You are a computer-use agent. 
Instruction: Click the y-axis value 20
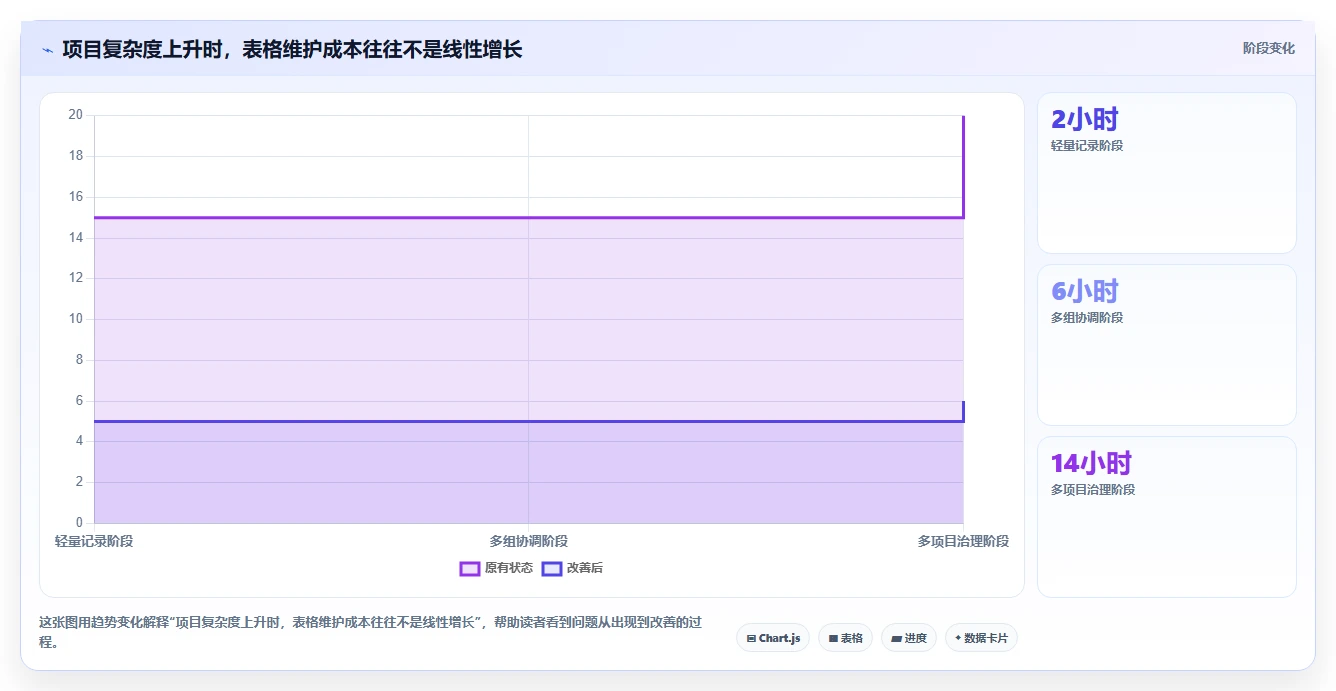pyautogui.click(x=76, y=115)
